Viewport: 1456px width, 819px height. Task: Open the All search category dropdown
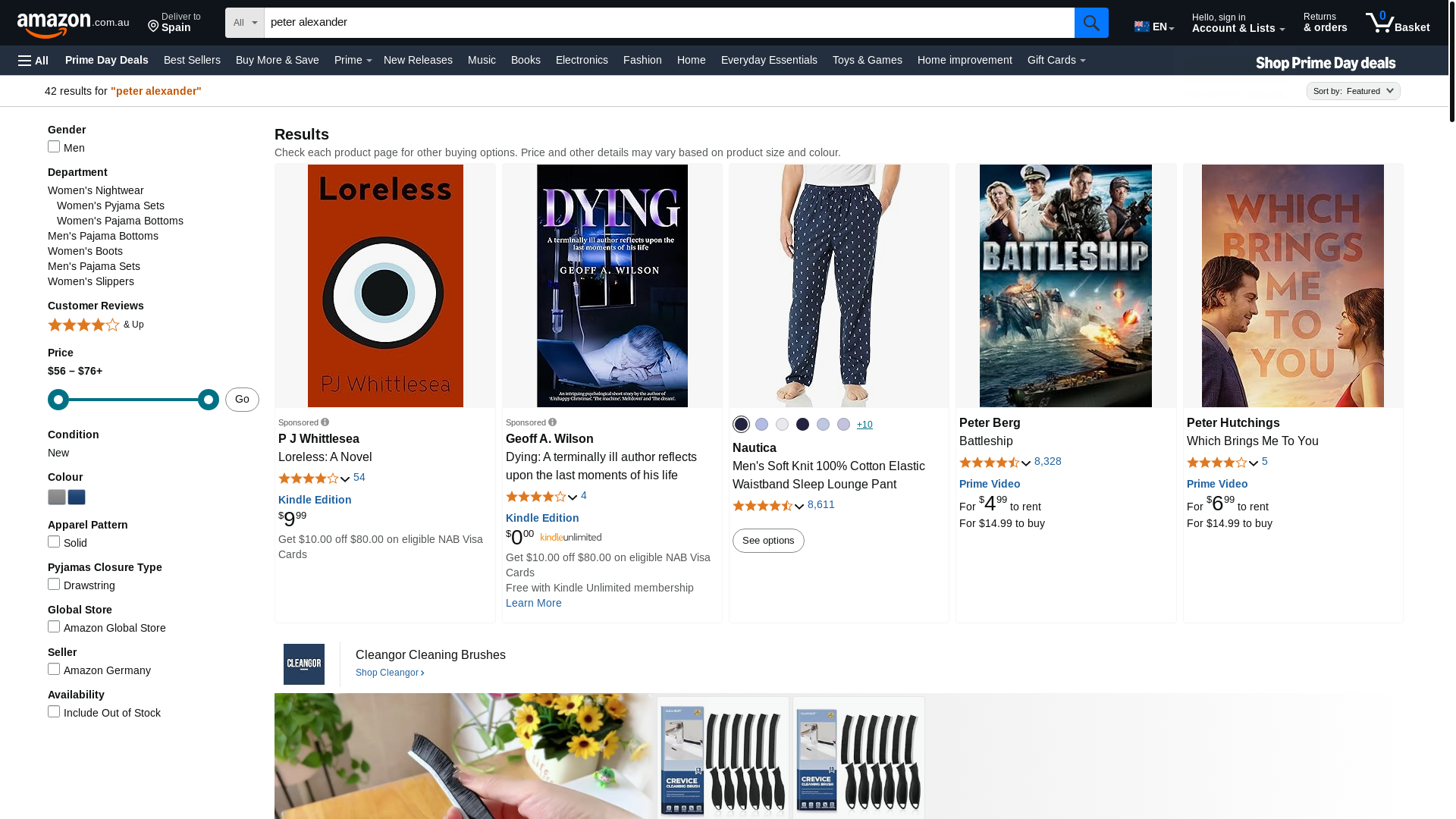[x=245, y=23]
